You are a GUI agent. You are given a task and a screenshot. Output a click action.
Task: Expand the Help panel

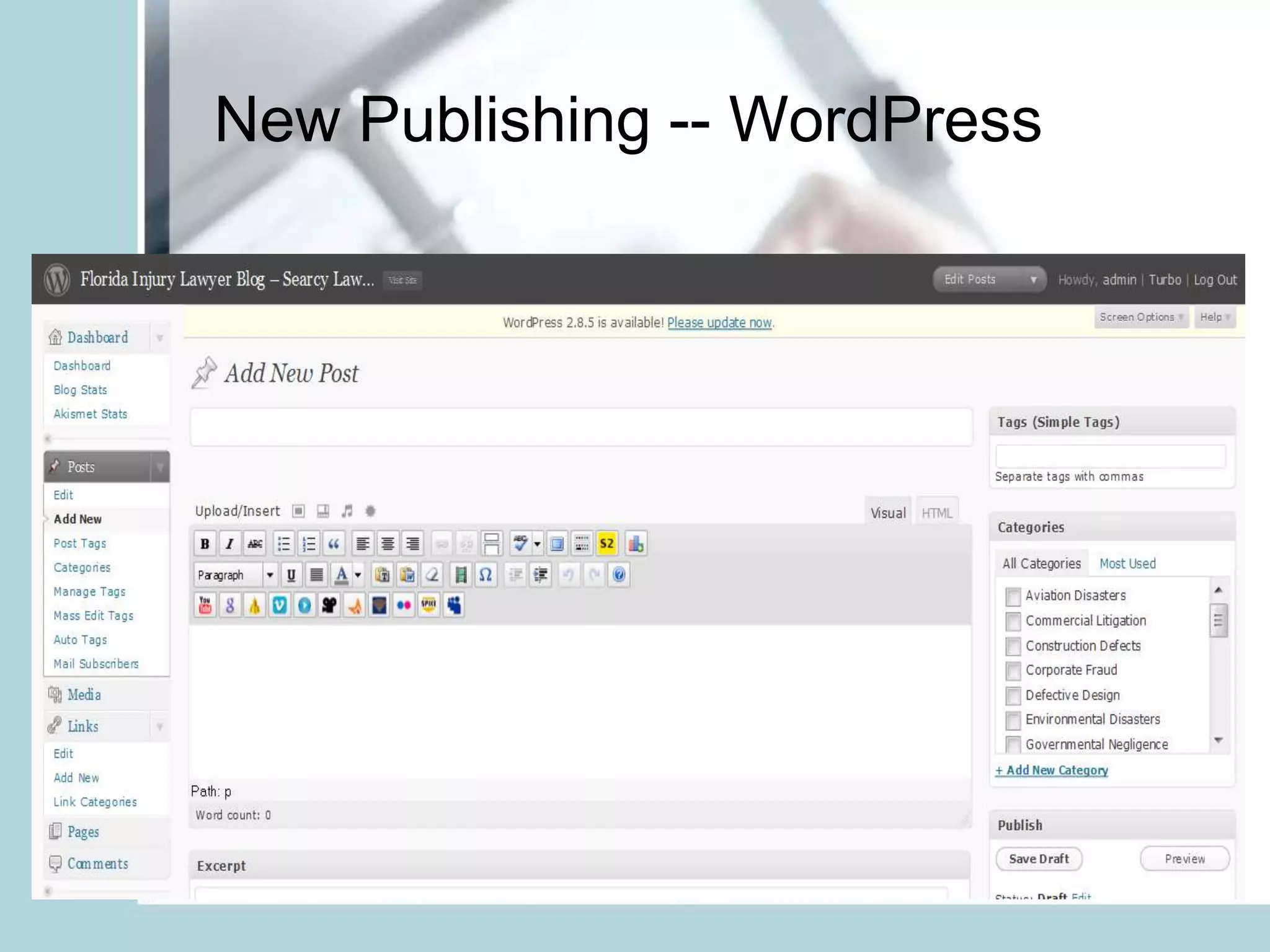coord(1215,317)
